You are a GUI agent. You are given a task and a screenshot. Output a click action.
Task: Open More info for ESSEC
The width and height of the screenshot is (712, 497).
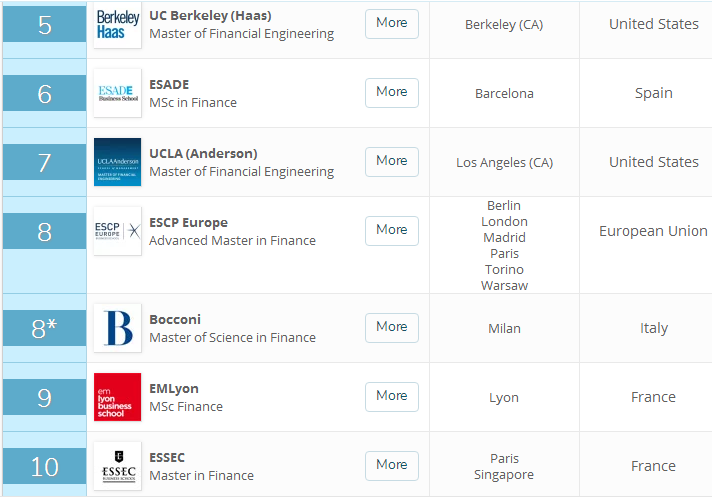(x=391, y=465)
